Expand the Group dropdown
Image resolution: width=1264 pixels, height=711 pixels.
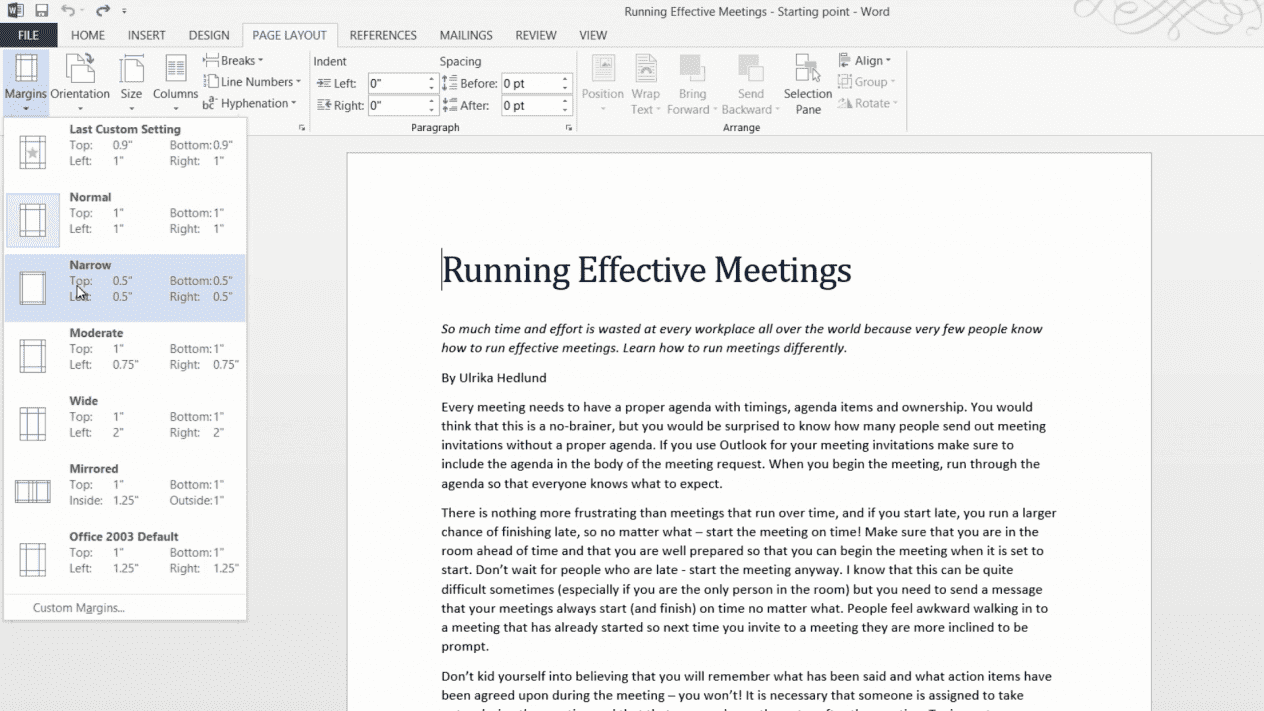[867, 82]
